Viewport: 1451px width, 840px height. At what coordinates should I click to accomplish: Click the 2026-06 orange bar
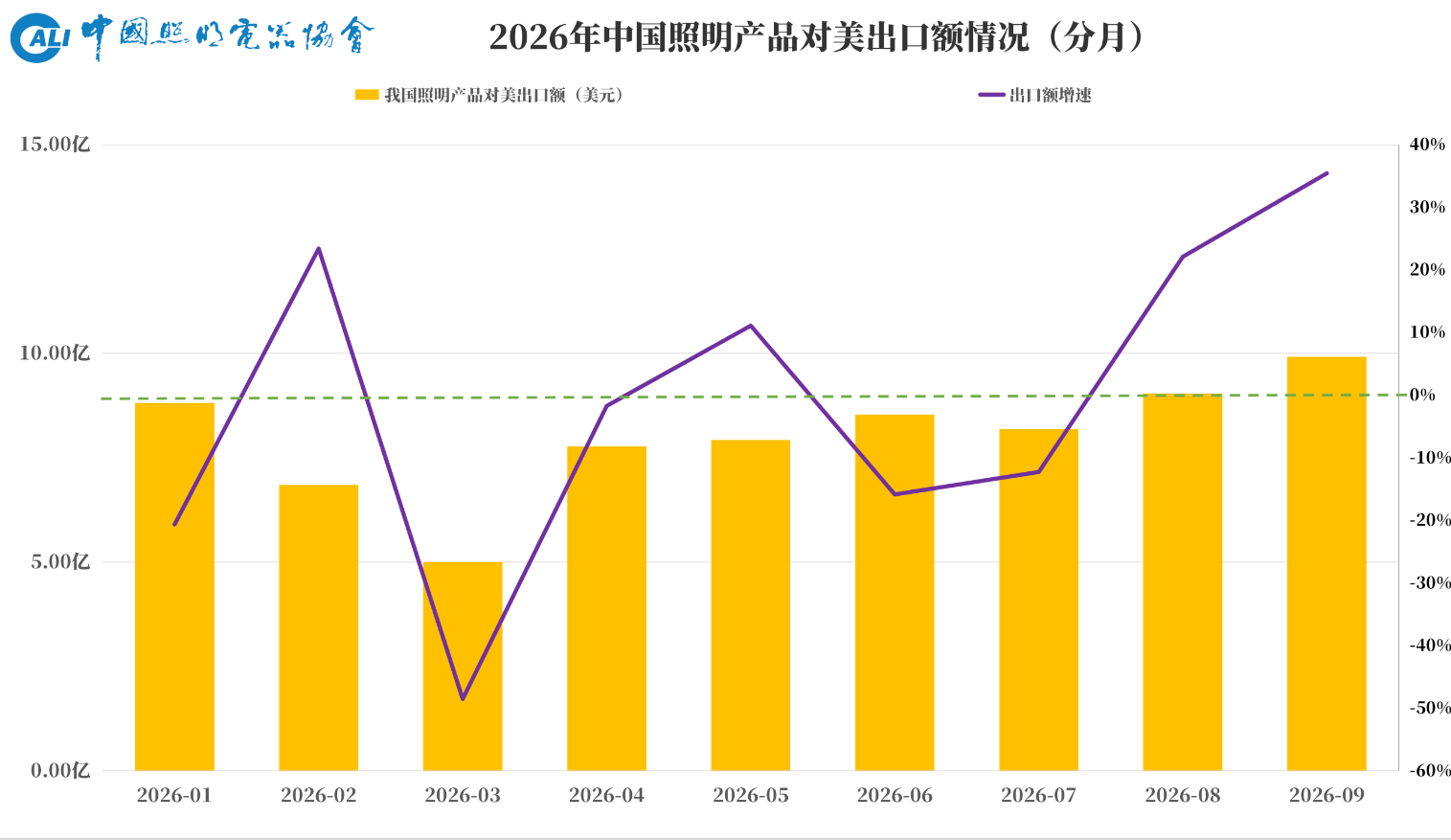[x=895, y=592]
